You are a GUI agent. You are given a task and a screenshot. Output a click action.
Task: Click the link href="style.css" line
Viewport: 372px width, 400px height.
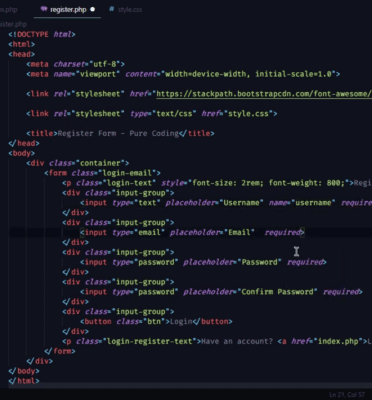tap(152, 114)
